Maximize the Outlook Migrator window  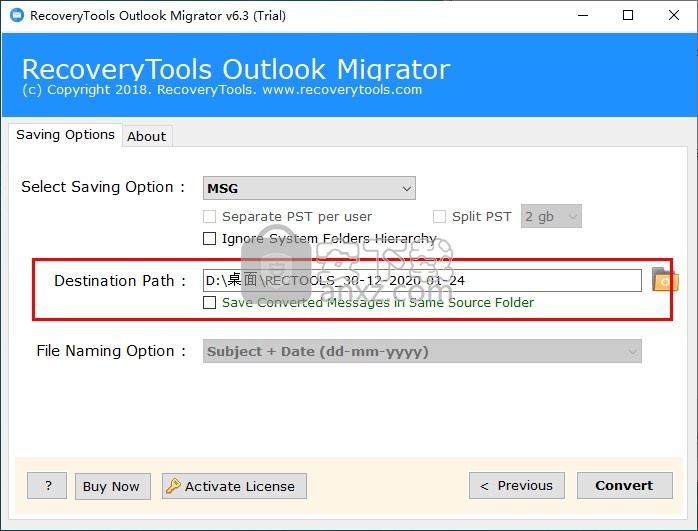[x=628, y=16]
